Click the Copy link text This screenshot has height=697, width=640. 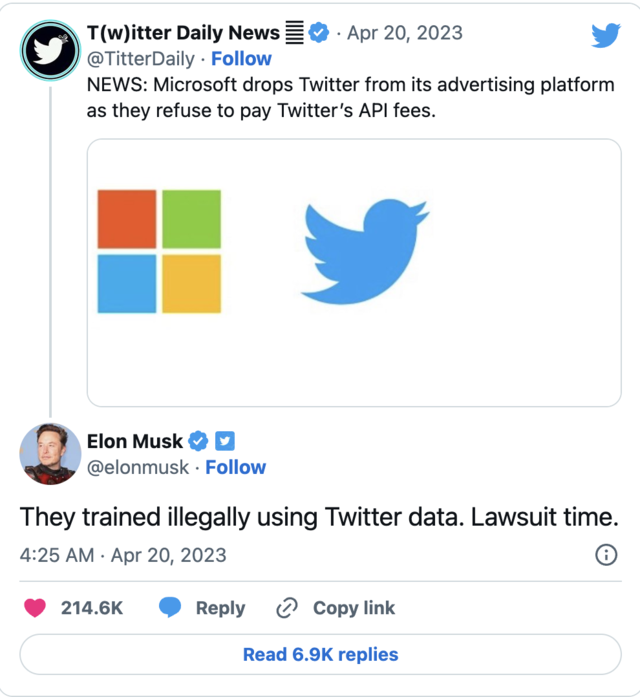[354, 608]
